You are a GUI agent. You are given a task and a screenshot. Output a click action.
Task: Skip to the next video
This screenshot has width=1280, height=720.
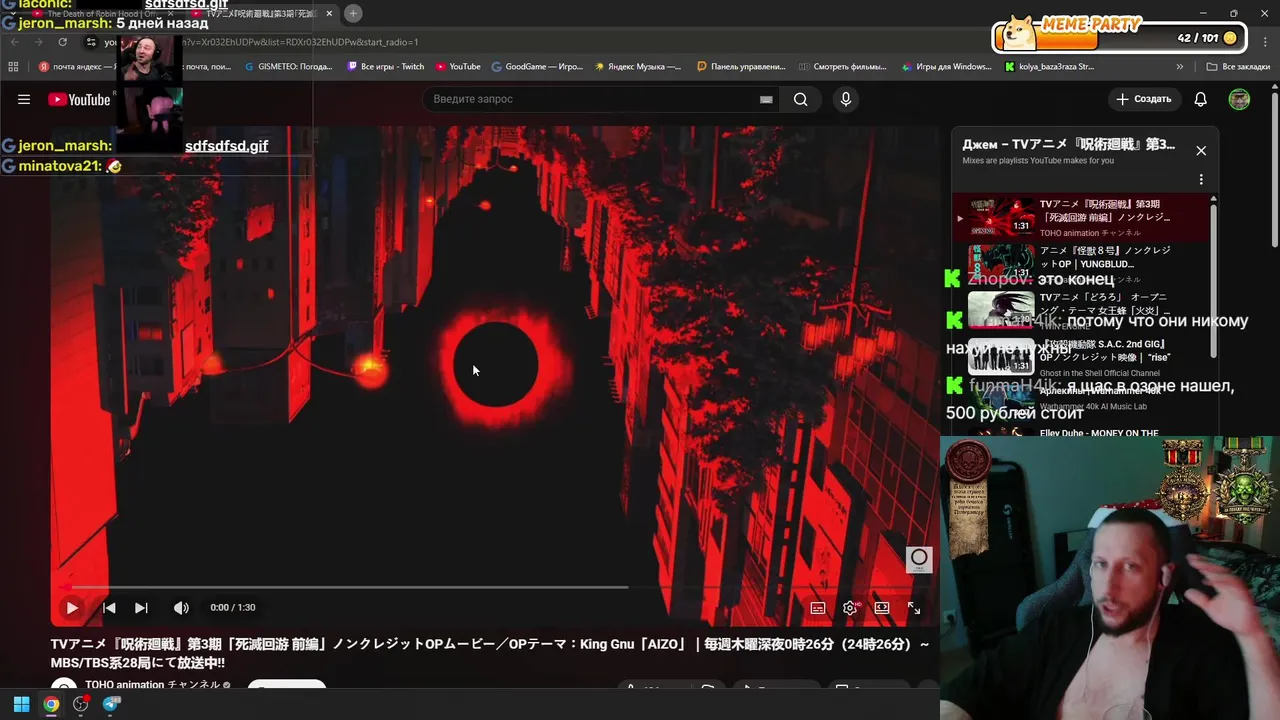141,607
